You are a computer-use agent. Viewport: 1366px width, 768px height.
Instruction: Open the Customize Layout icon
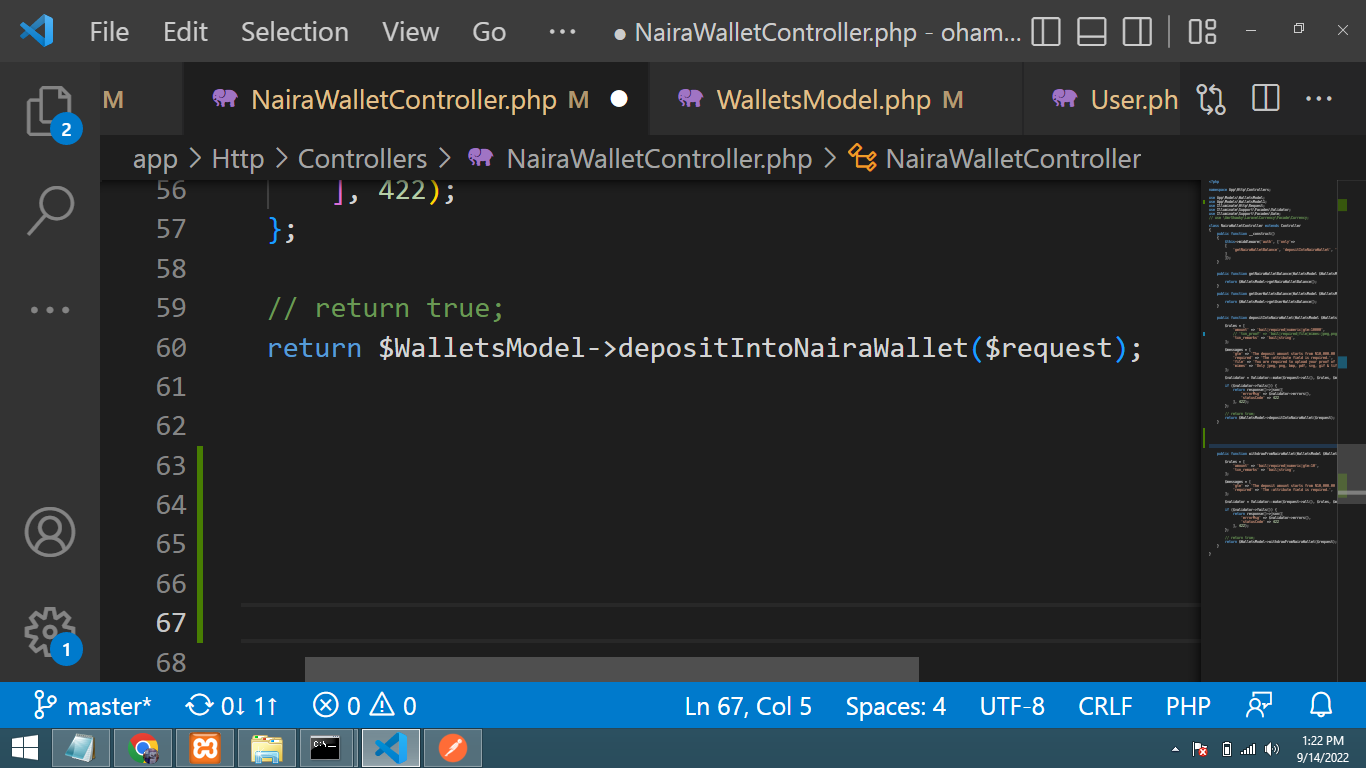click(1200, 31)
